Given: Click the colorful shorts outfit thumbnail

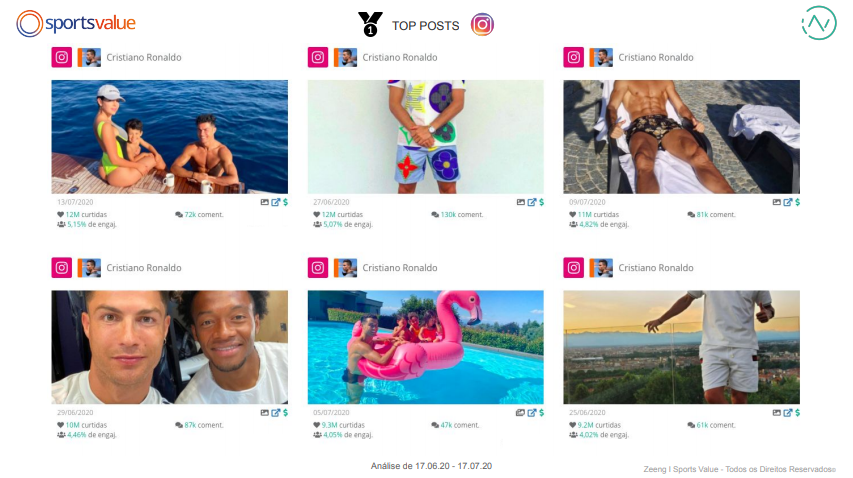Looking at the screenshot, I should [x=425, y=137].
